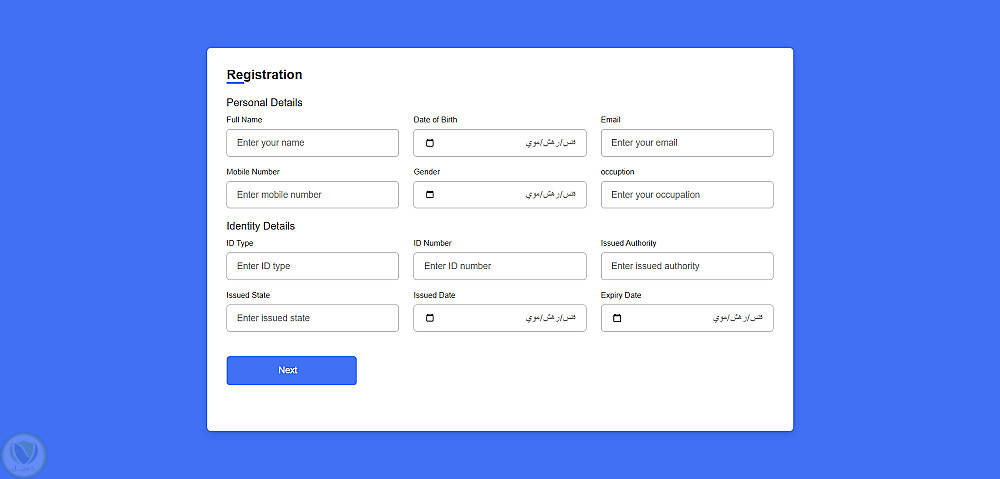This screenshot has width=1000, height=479.
Task: Click the occupation input field
Action: pos(687,195)
